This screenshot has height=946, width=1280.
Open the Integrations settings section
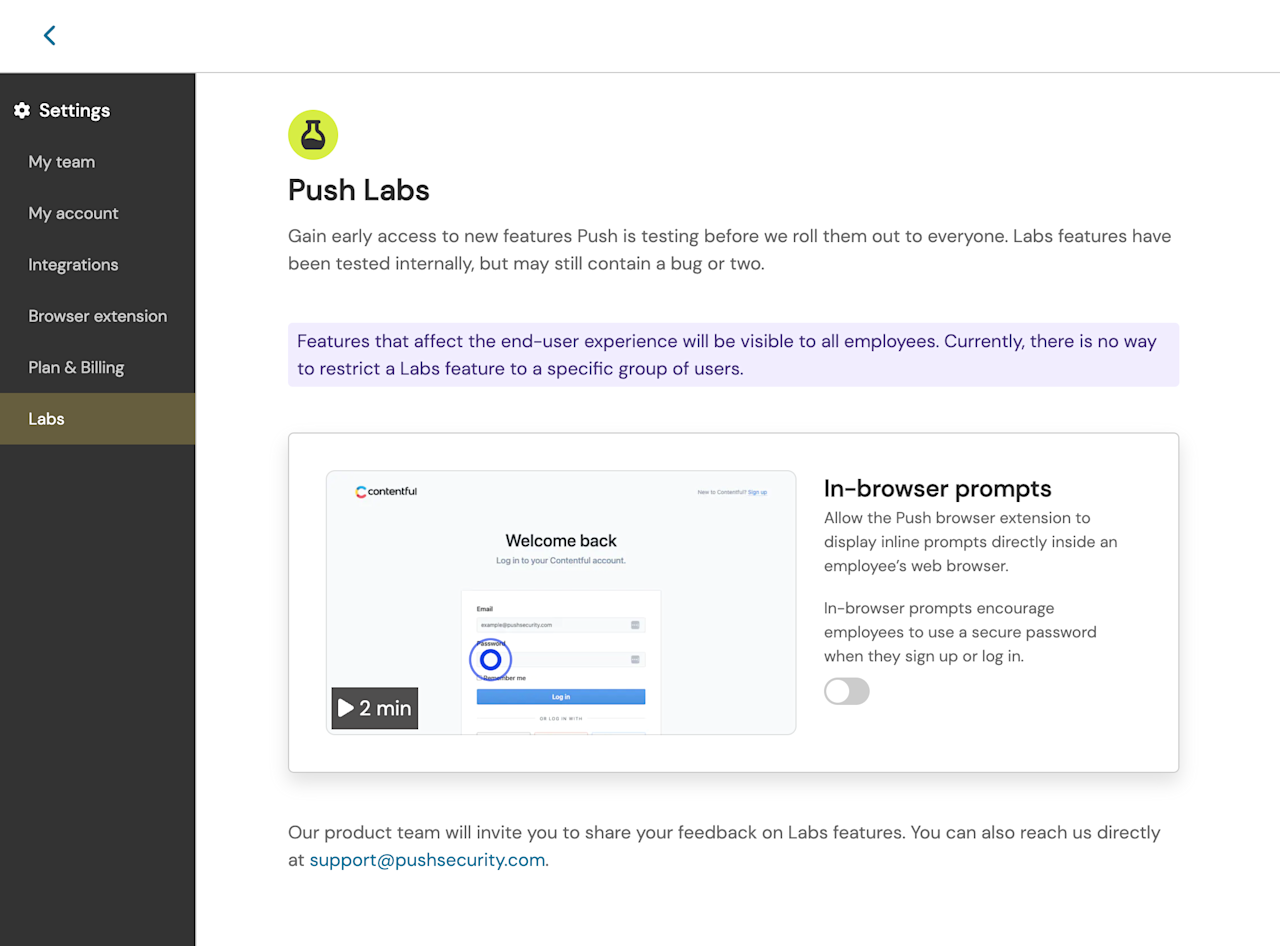tap(73, 264)
